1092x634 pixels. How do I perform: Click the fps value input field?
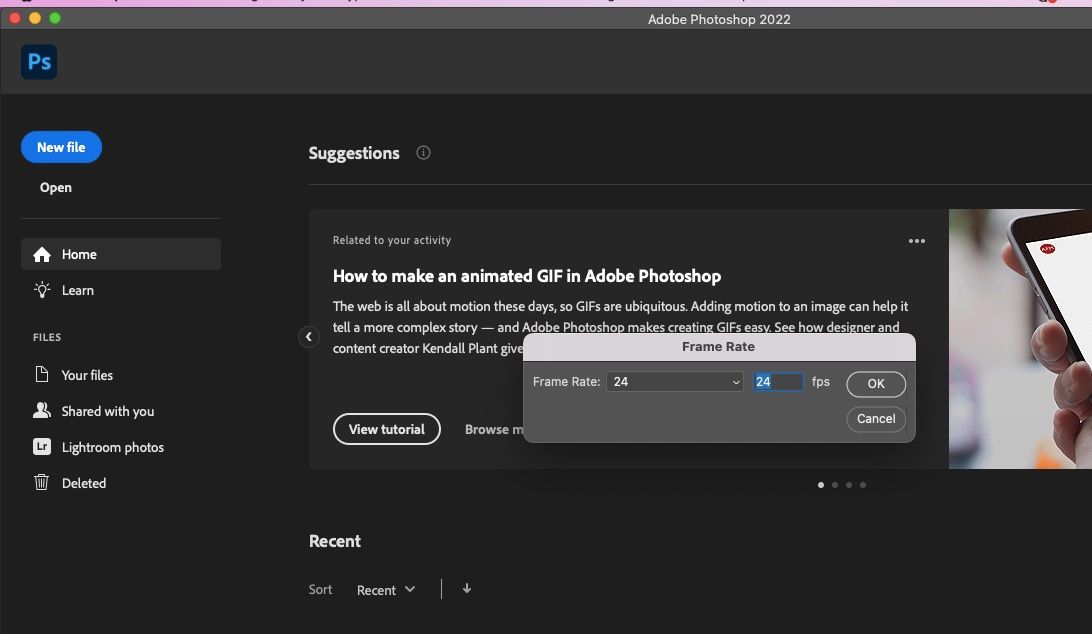point(778,382)
